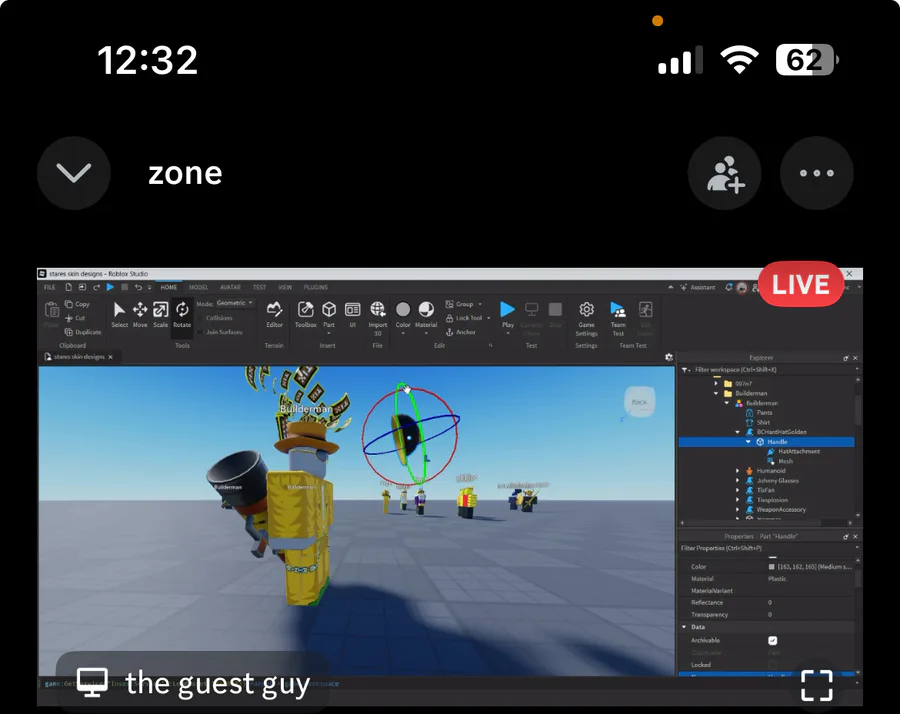Invite people with add-users button

pyautogui.click(x=725, y=173)
